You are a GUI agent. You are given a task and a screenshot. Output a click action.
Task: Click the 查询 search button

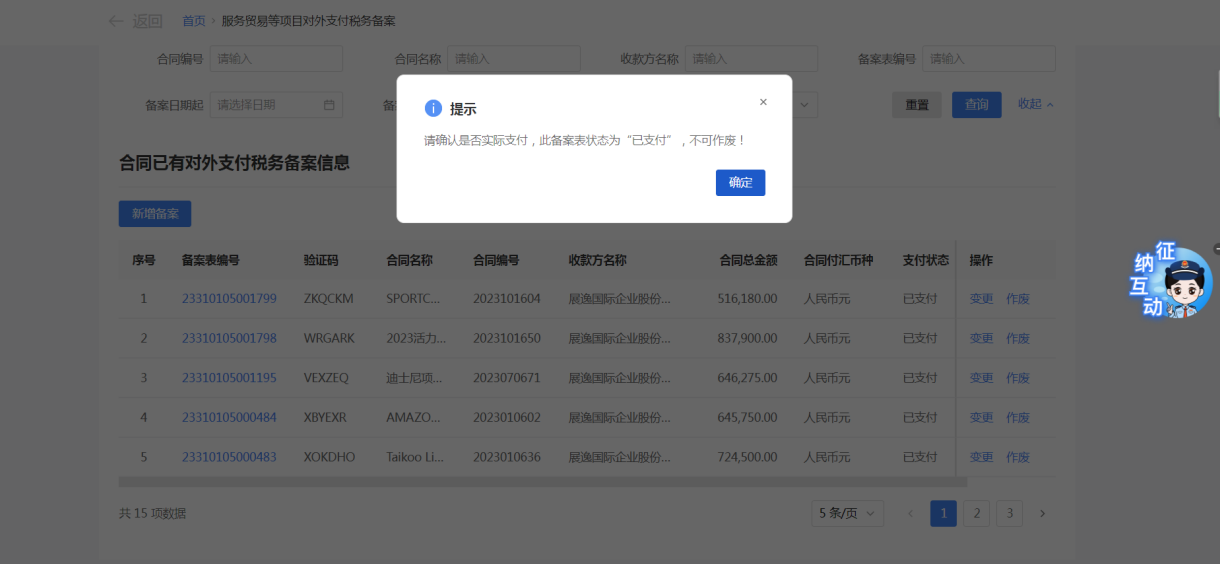(x=976, y=105)
